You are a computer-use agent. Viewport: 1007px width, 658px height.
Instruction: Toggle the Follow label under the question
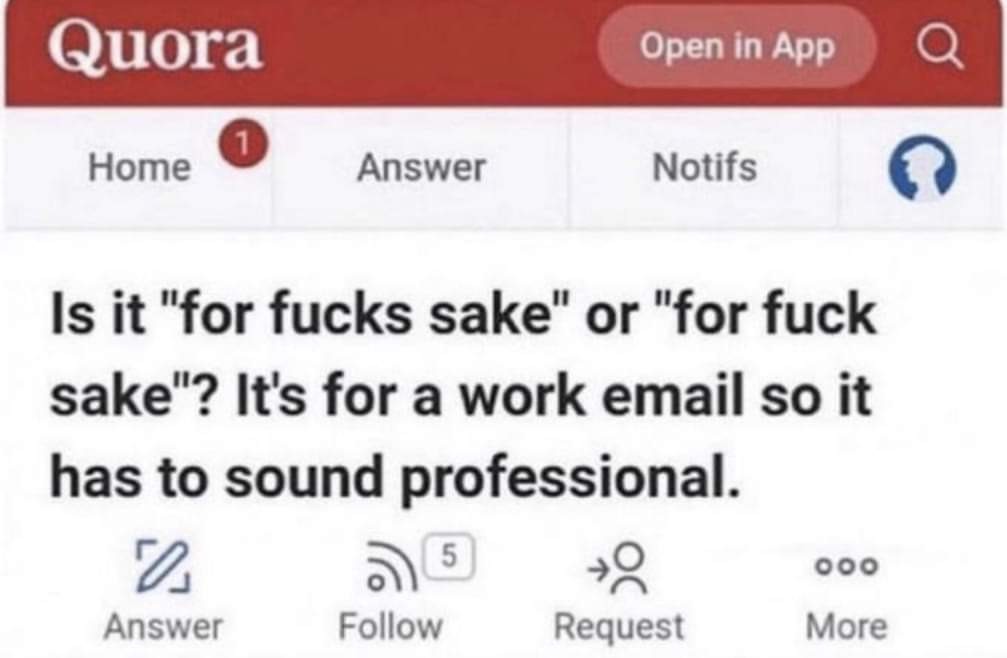390,627
